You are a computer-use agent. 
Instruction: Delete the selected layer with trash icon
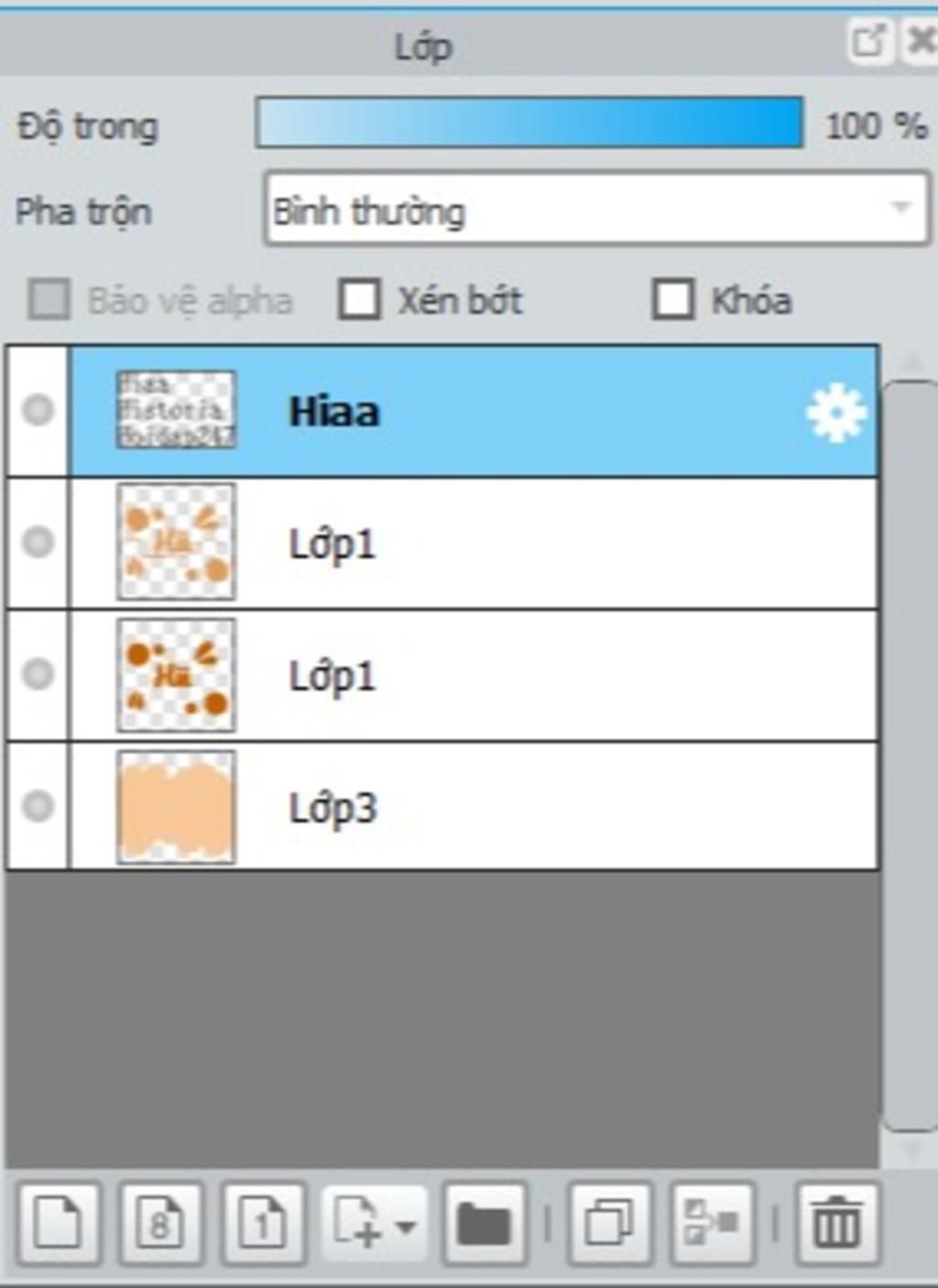(837, 1224)
